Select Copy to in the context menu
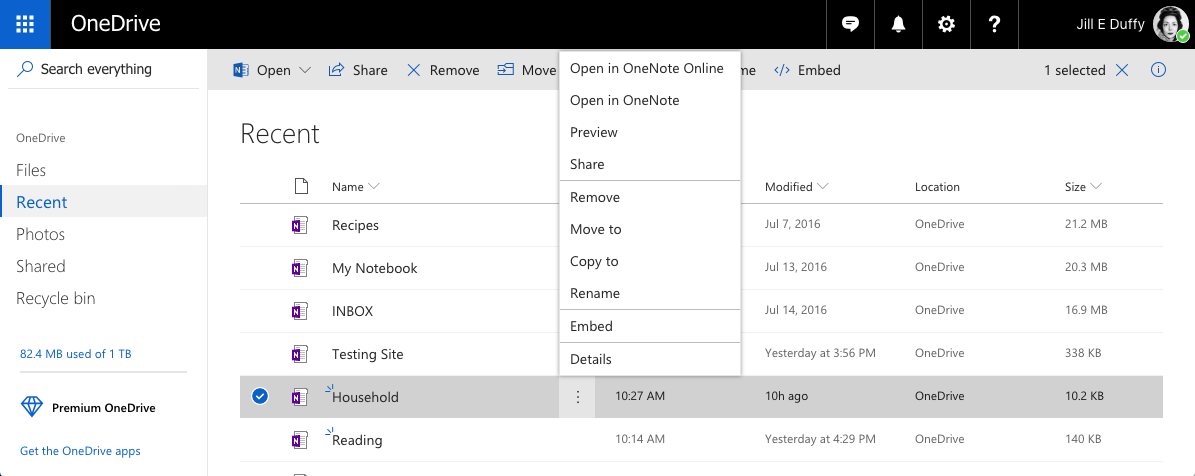The height and width of the screenshot is (476, 1195). click(x=650, y=261)
